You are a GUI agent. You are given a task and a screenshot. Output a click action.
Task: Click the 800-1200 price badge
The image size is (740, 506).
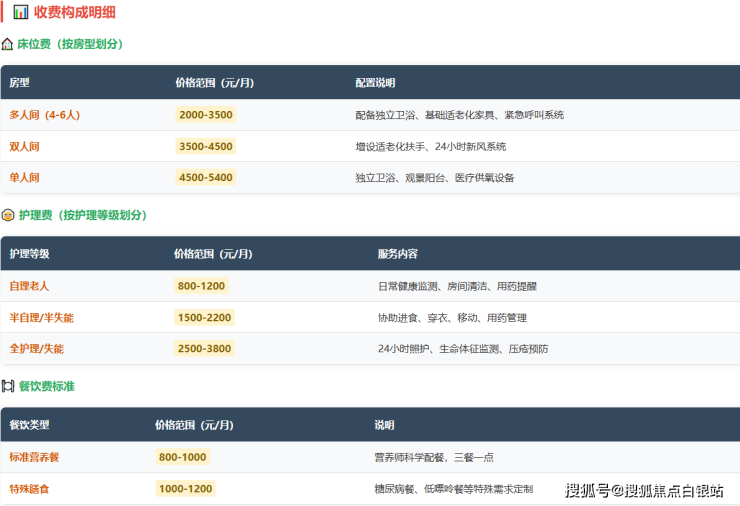[x=202, y=286]
